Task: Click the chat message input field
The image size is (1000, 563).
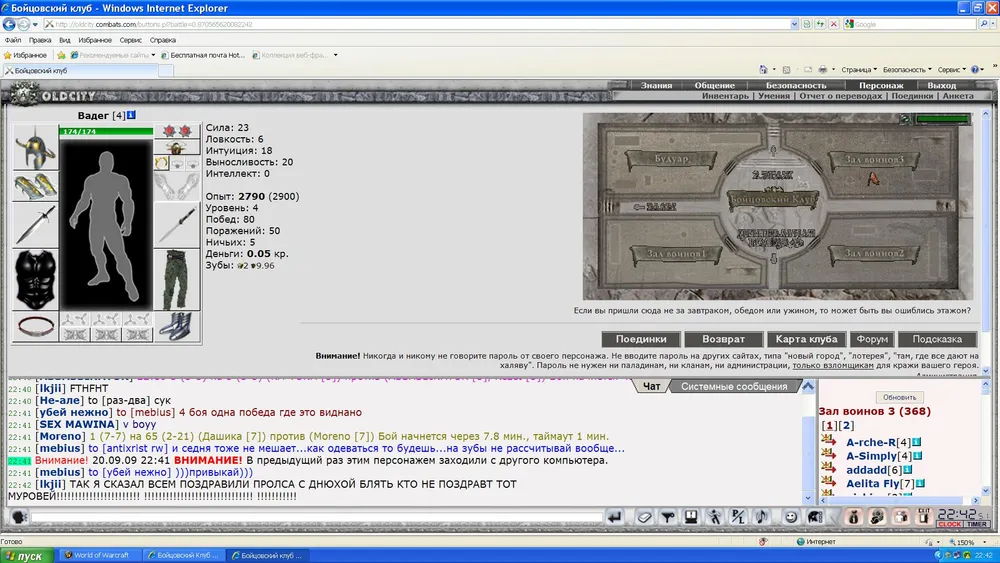Action: click(x=316, y=517)
